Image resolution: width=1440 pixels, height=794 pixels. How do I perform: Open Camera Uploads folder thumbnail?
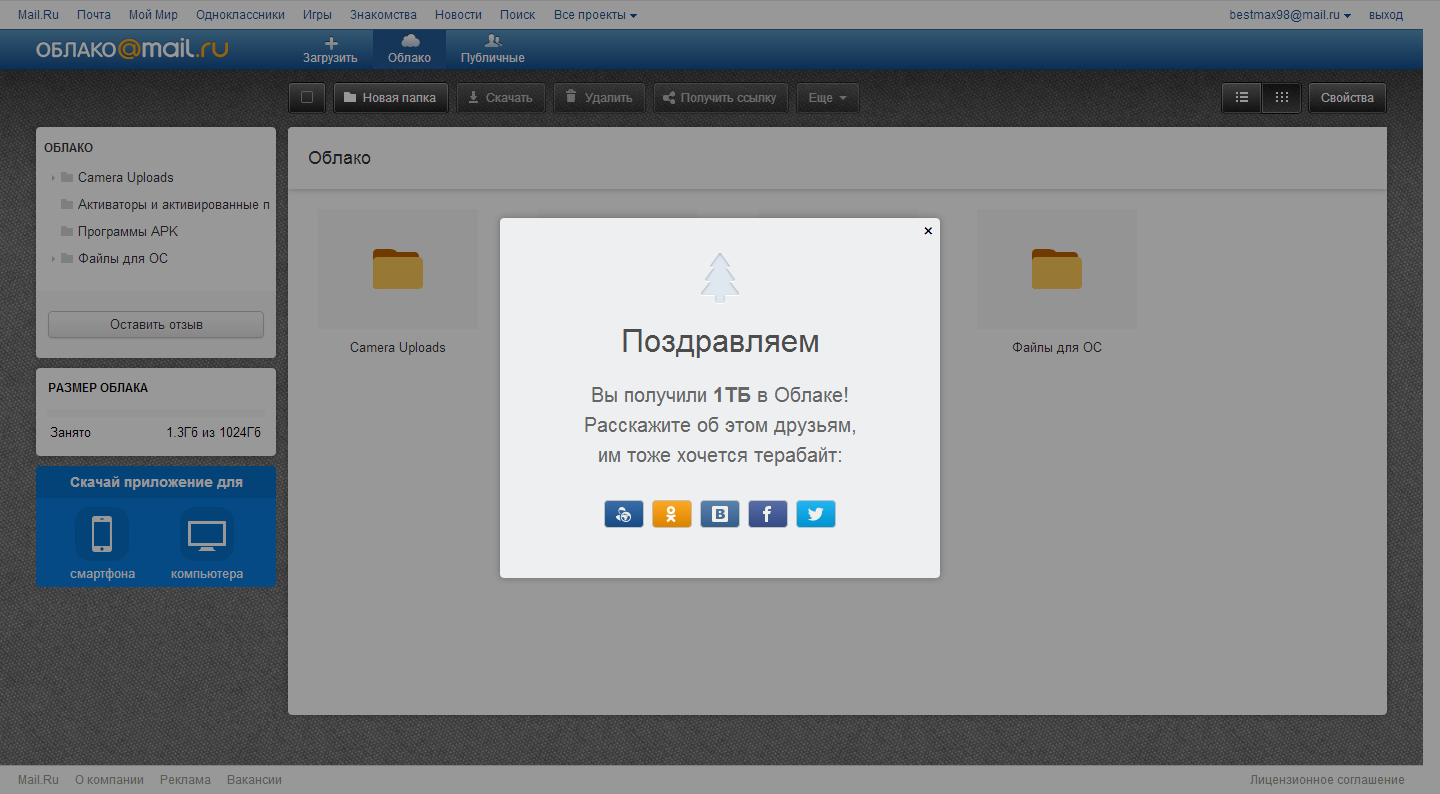[398, 270]
